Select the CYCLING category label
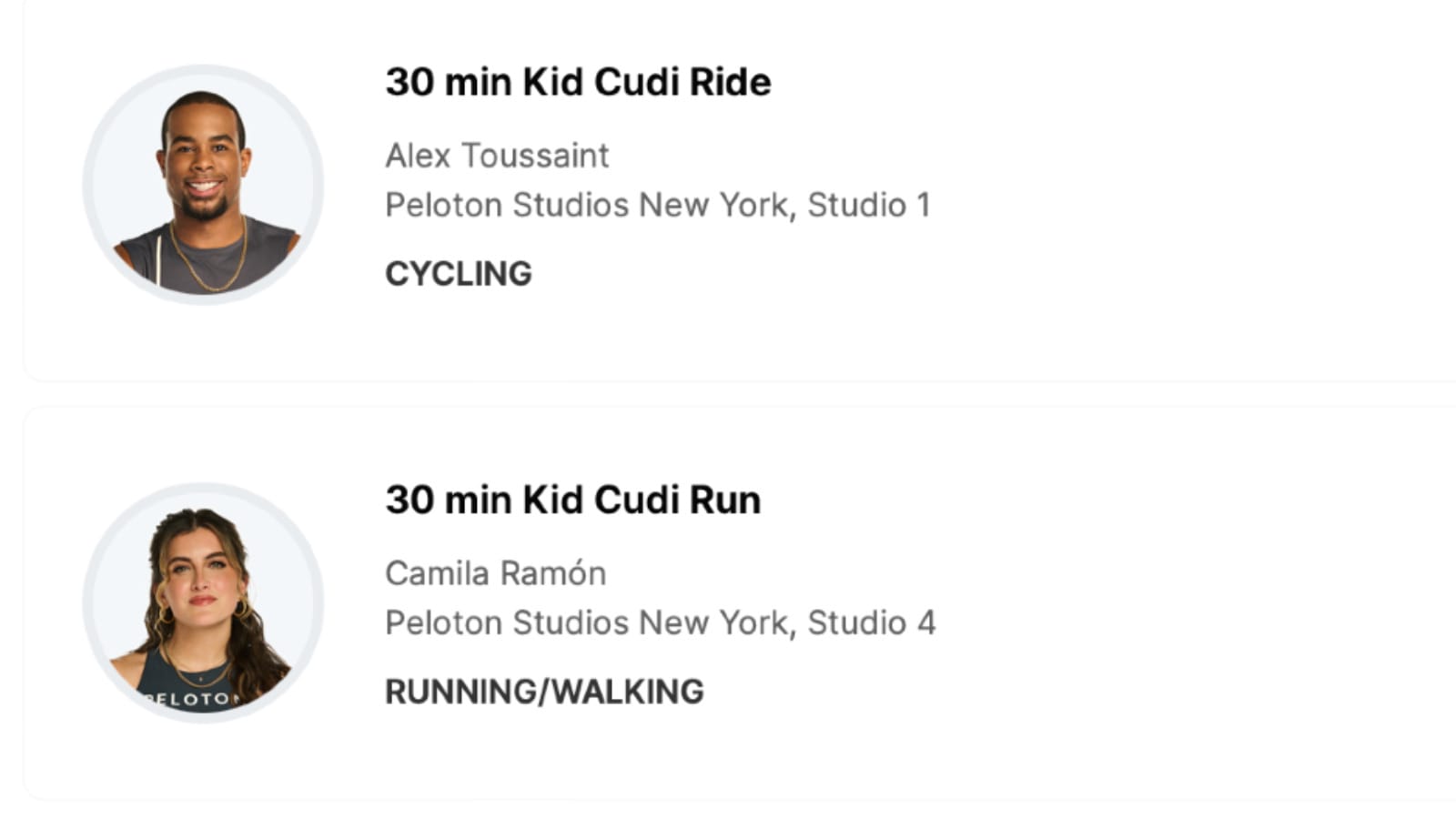The image size is (1456, 819). [x=459, y=274]
